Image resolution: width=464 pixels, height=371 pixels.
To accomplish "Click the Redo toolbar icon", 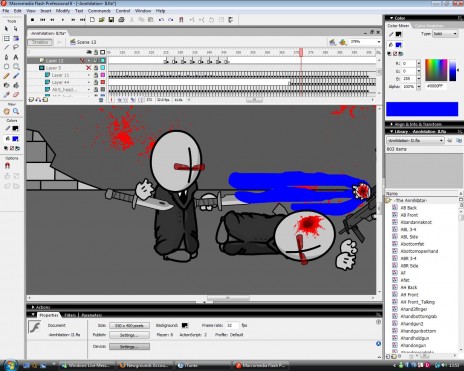I will tap(171, 20).
